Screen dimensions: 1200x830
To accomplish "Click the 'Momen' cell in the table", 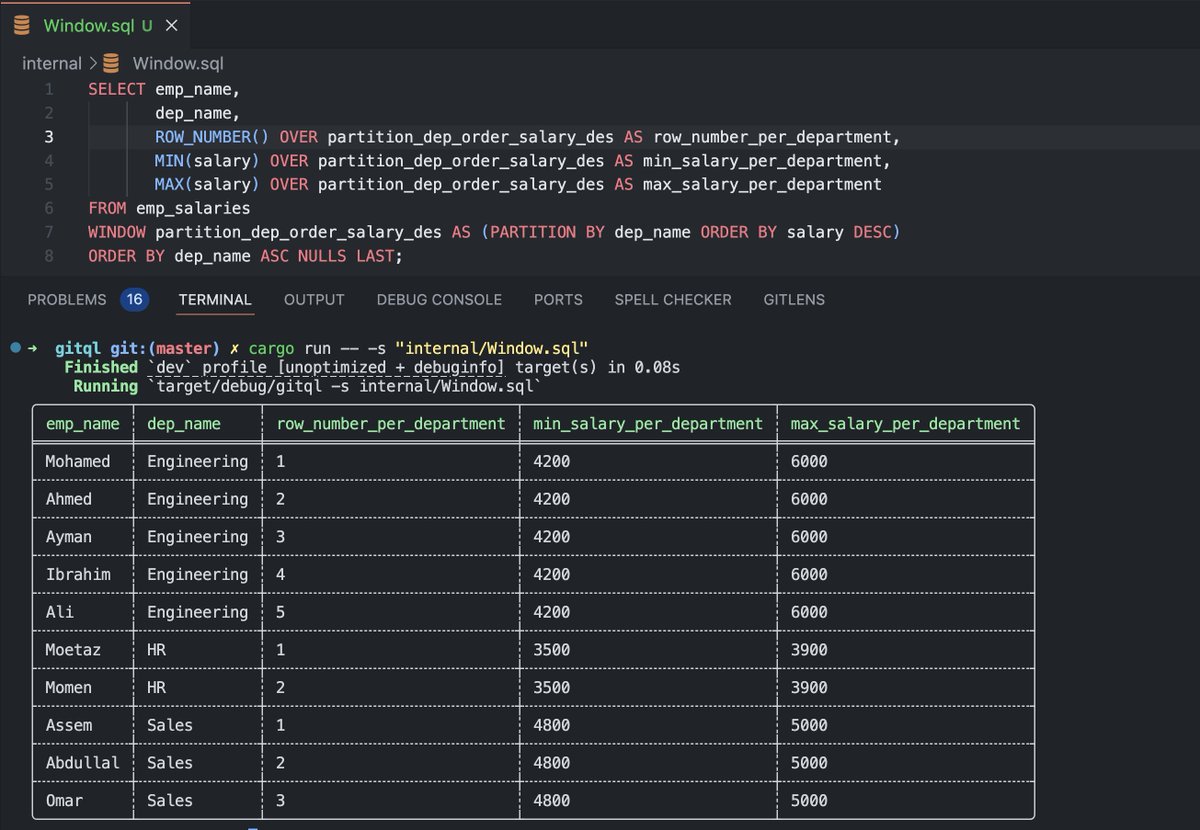I will click(x=69, y=687).
